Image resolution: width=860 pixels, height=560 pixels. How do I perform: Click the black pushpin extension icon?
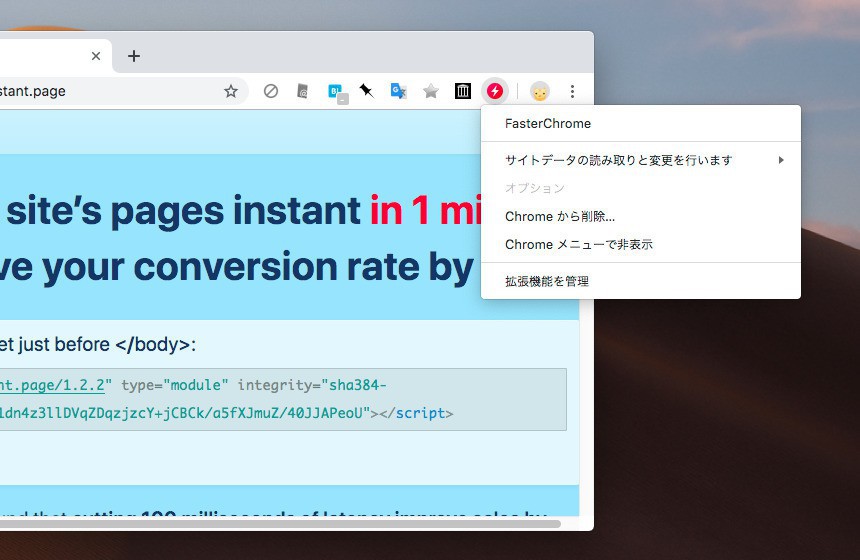[x=366, y=90]
